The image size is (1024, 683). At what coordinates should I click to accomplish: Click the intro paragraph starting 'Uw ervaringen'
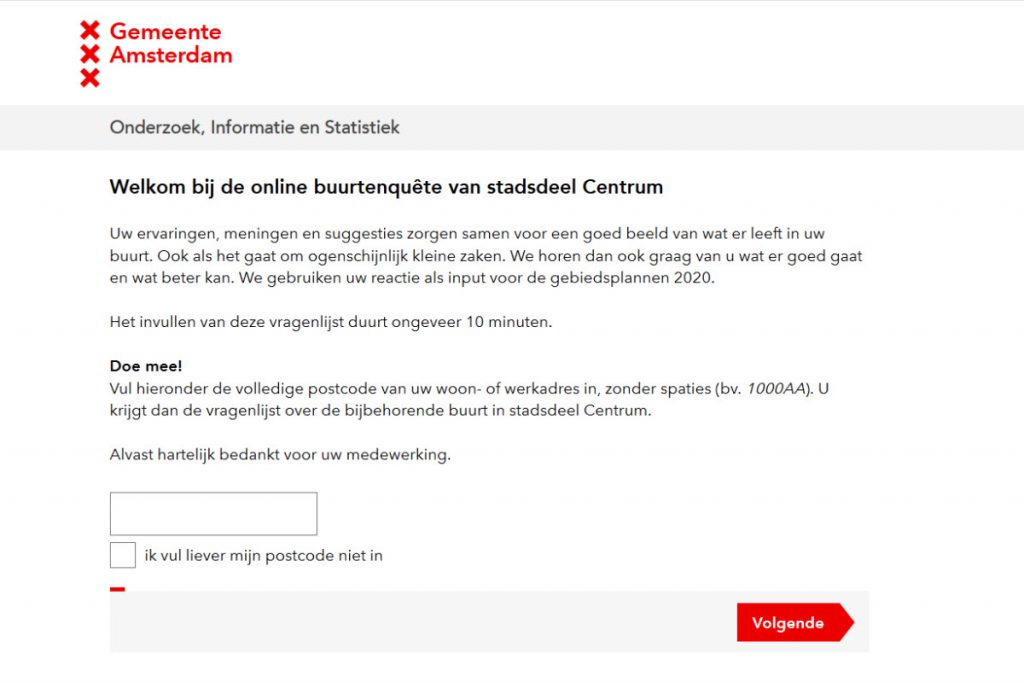click(x=486, y=255)
